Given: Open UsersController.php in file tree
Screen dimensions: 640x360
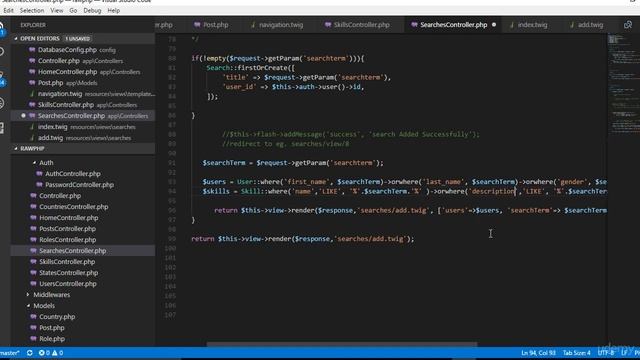Looking at the screenshot, I should [x=82, y=284].
